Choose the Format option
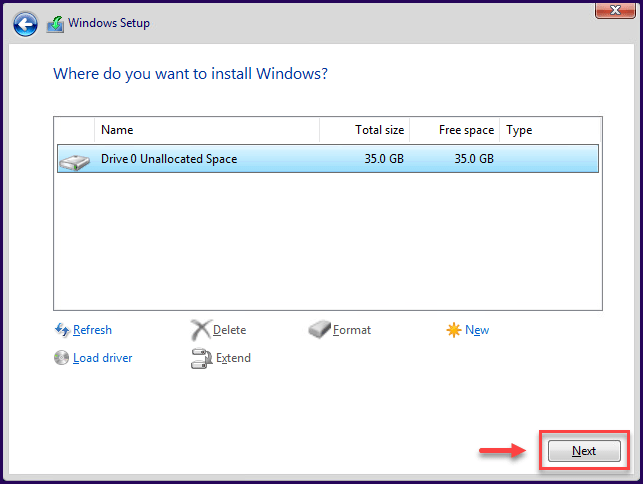The image size is (643, 484). [x=352, y=330]
